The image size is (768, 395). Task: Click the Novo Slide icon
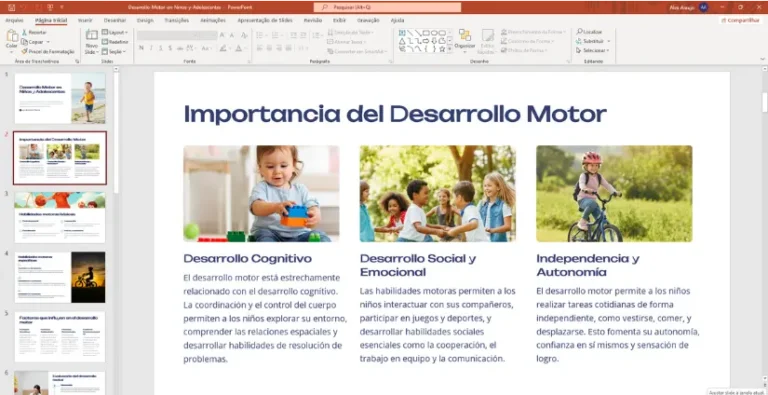click(x=92, y=35)
